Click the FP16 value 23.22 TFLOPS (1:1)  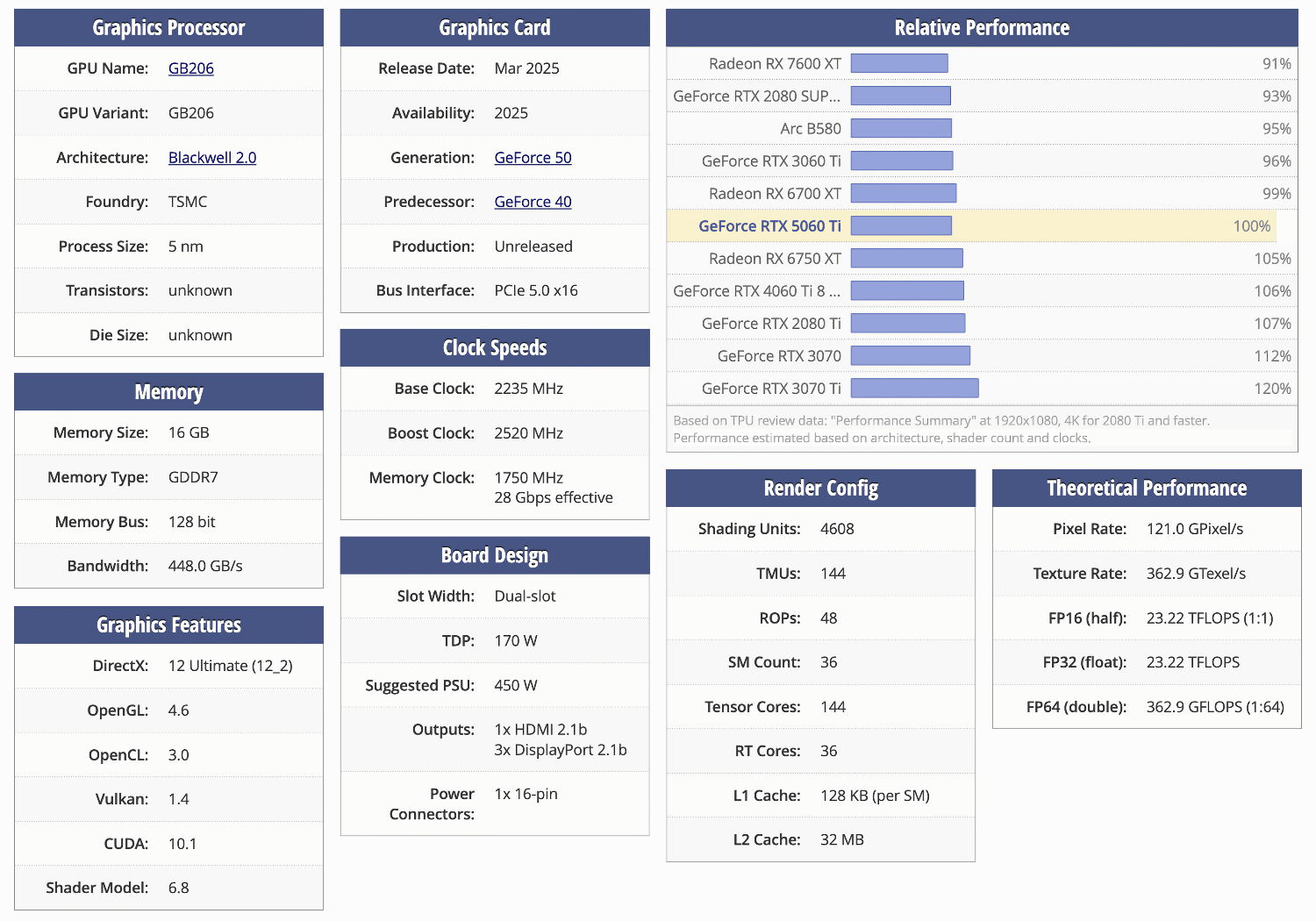(1210, 618)
